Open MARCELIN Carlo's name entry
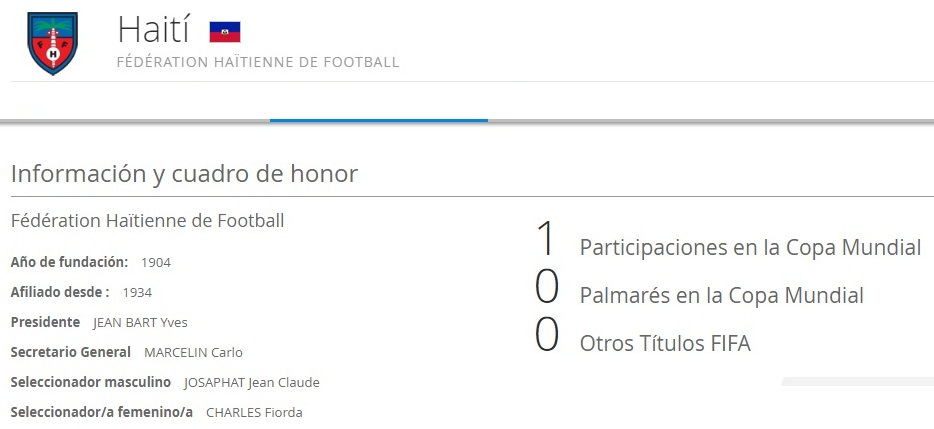Viewport: 934px width, 429px height. (193, 353)
